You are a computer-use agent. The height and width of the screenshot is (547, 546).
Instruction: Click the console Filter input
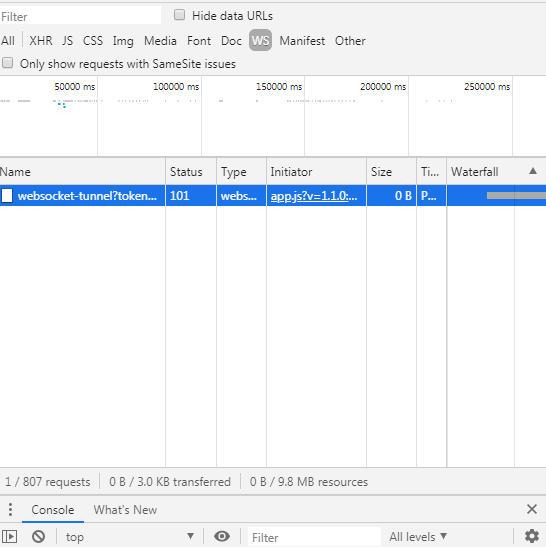click(x=314, y=537)
